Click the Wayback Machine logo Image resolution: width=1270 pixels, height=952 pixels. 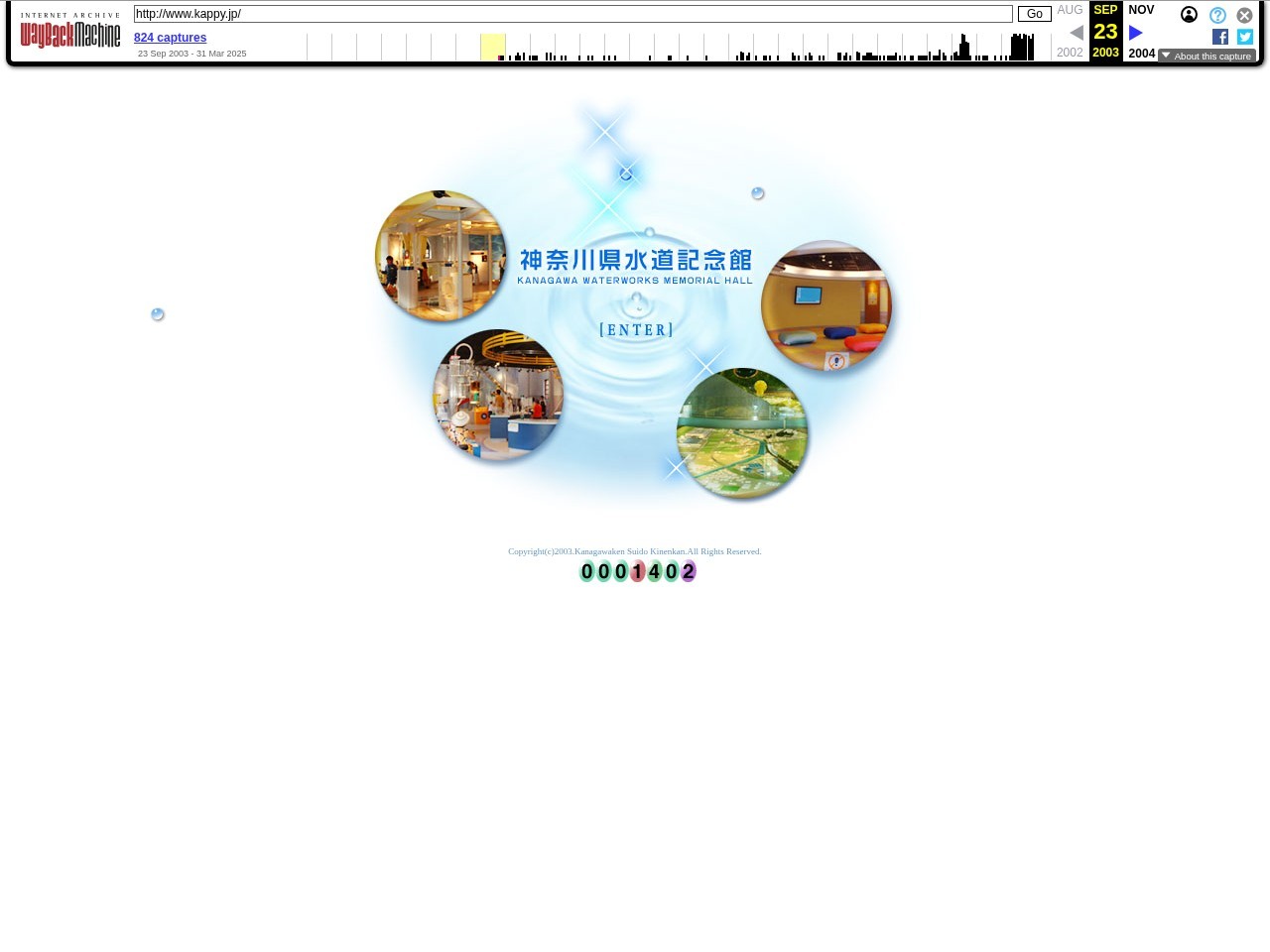(69, 33)
